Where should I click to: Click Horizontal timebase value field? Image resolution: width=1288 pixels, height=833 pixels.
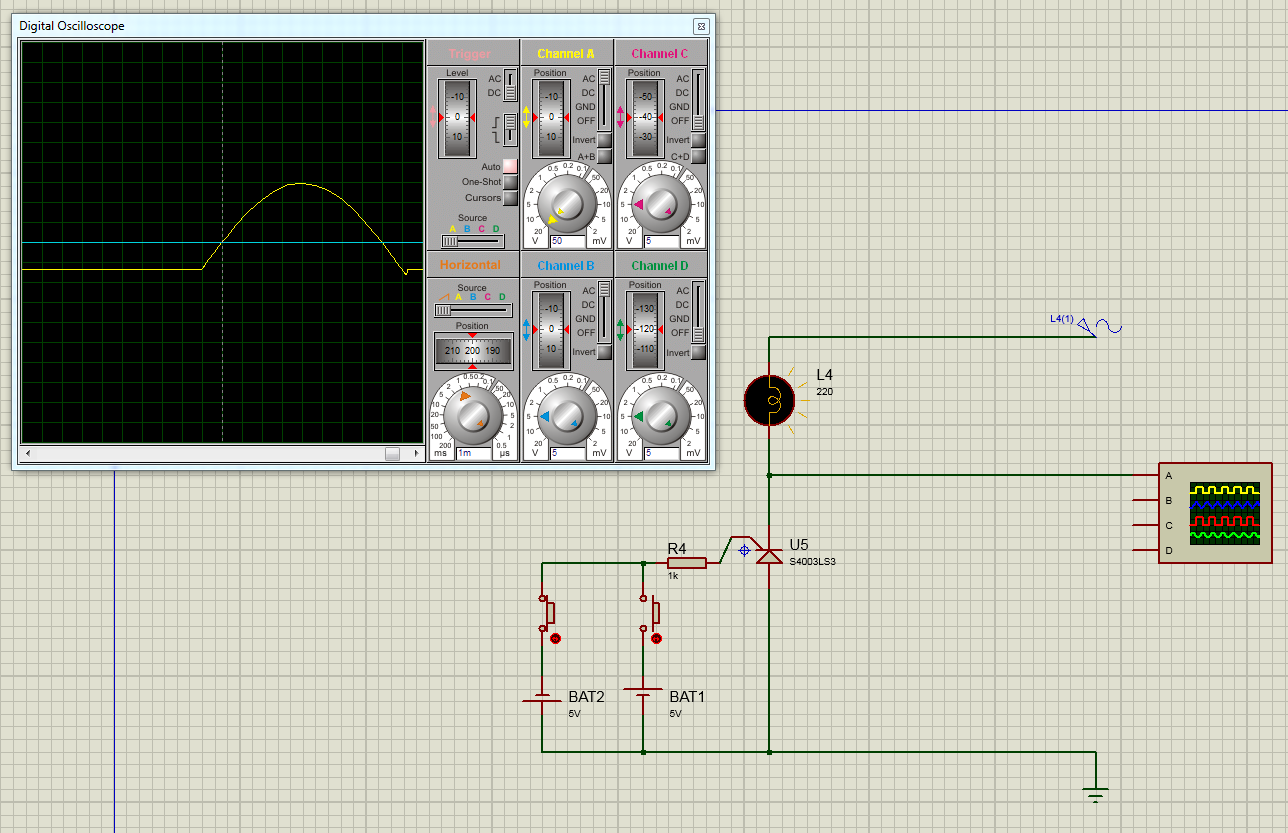(x=473, y=453)
